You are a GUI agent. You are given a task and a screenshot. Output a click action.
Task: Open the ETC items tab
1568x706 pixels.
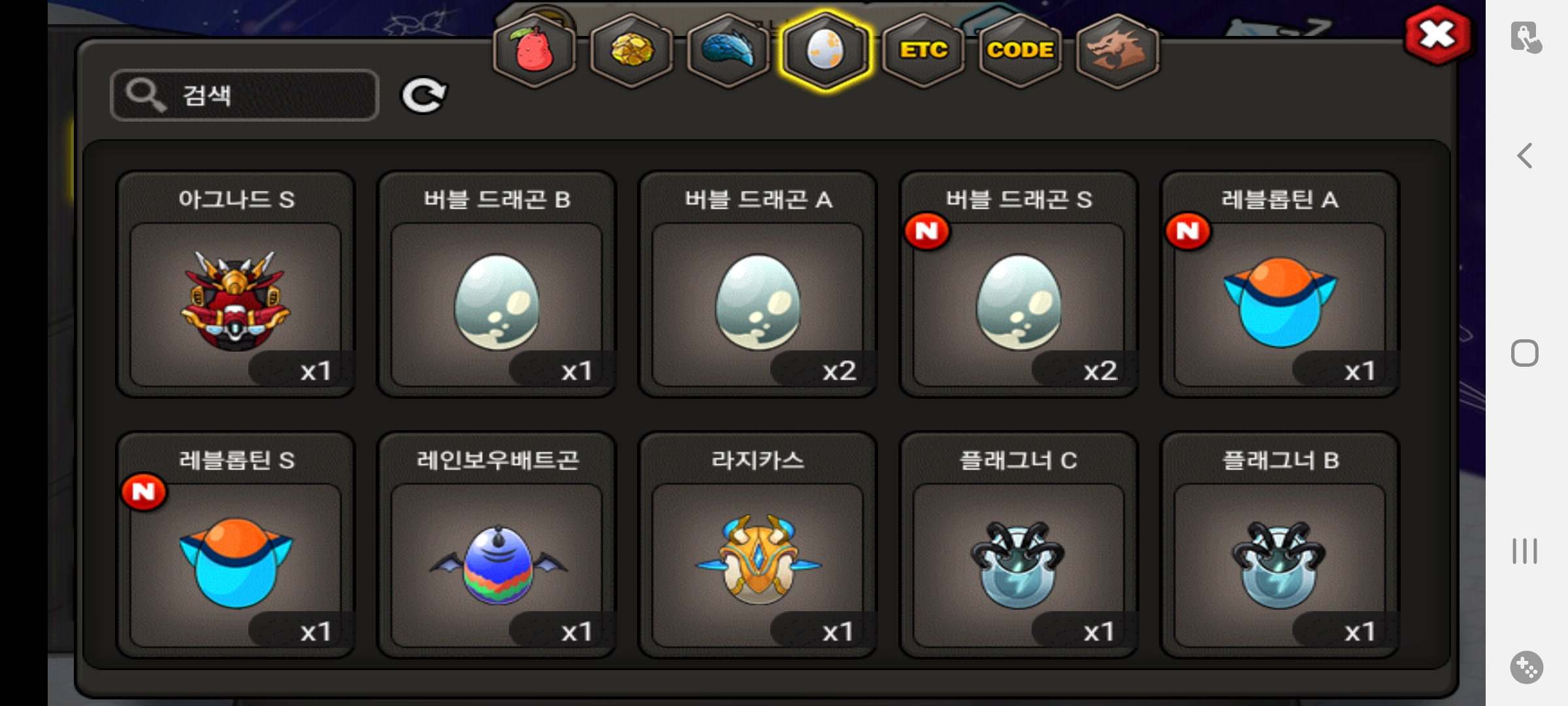tap(923, 50)
